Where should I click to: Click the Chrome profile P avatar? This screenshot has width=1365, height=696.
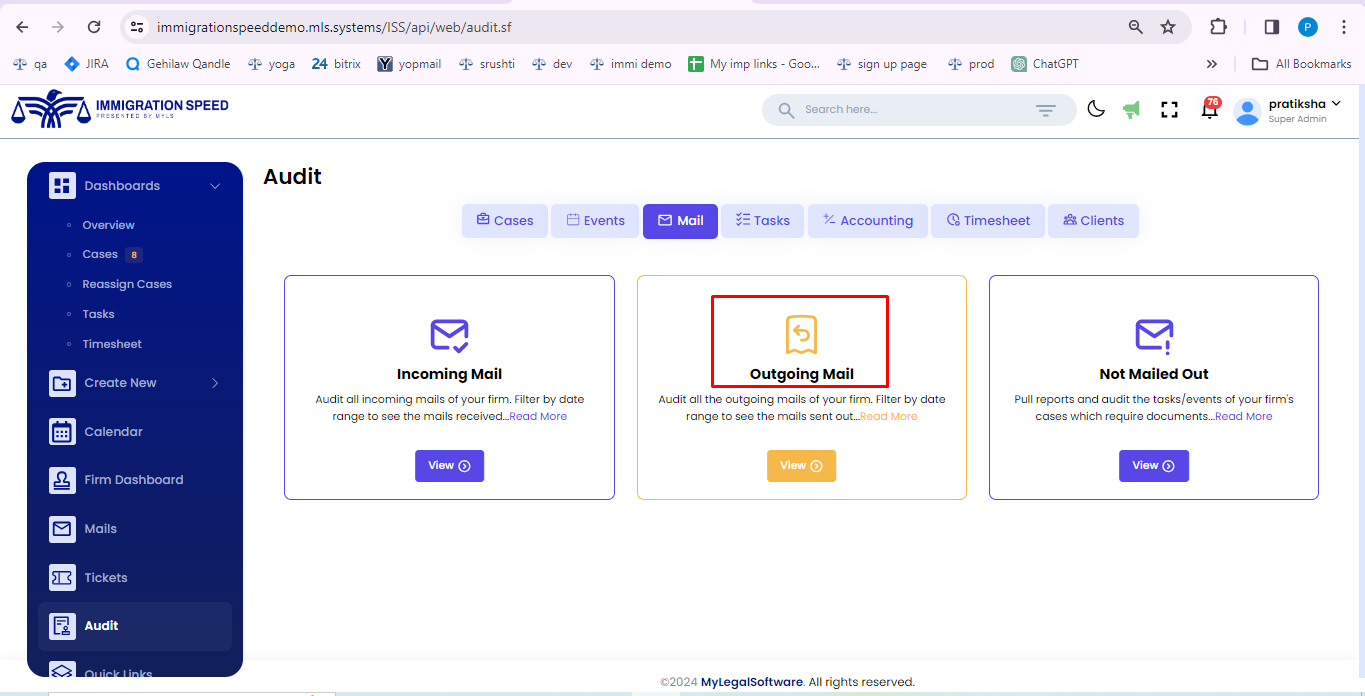coord(1308,27)
